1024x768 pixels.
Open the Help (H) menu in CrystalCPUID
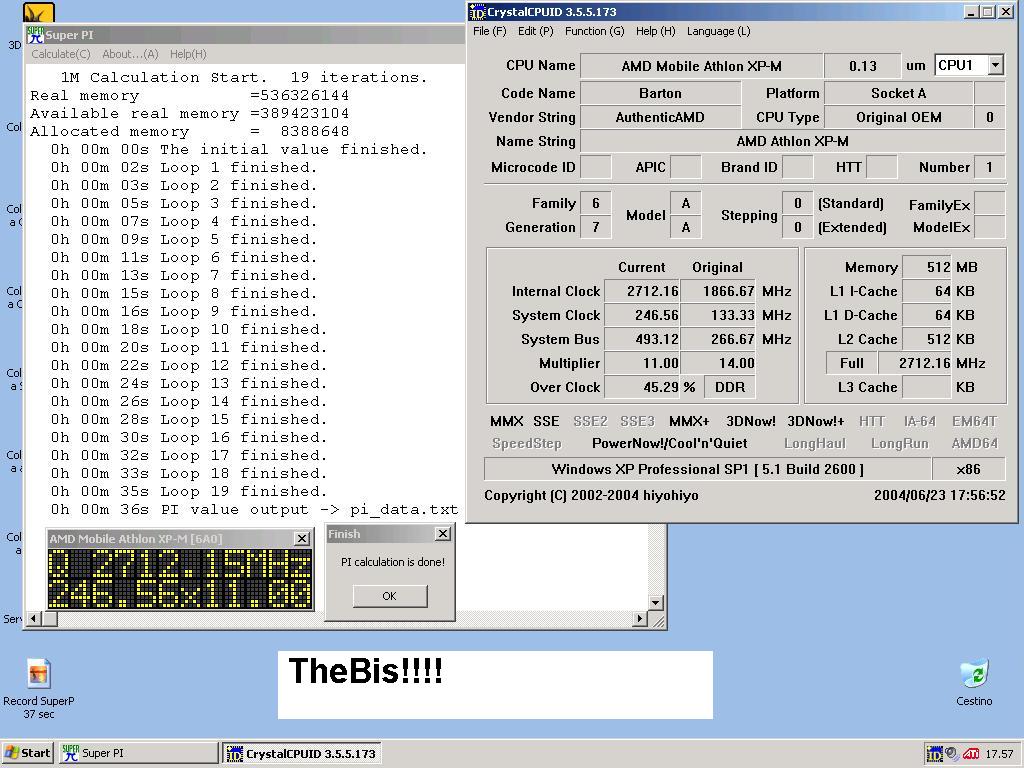pos(655,31)
